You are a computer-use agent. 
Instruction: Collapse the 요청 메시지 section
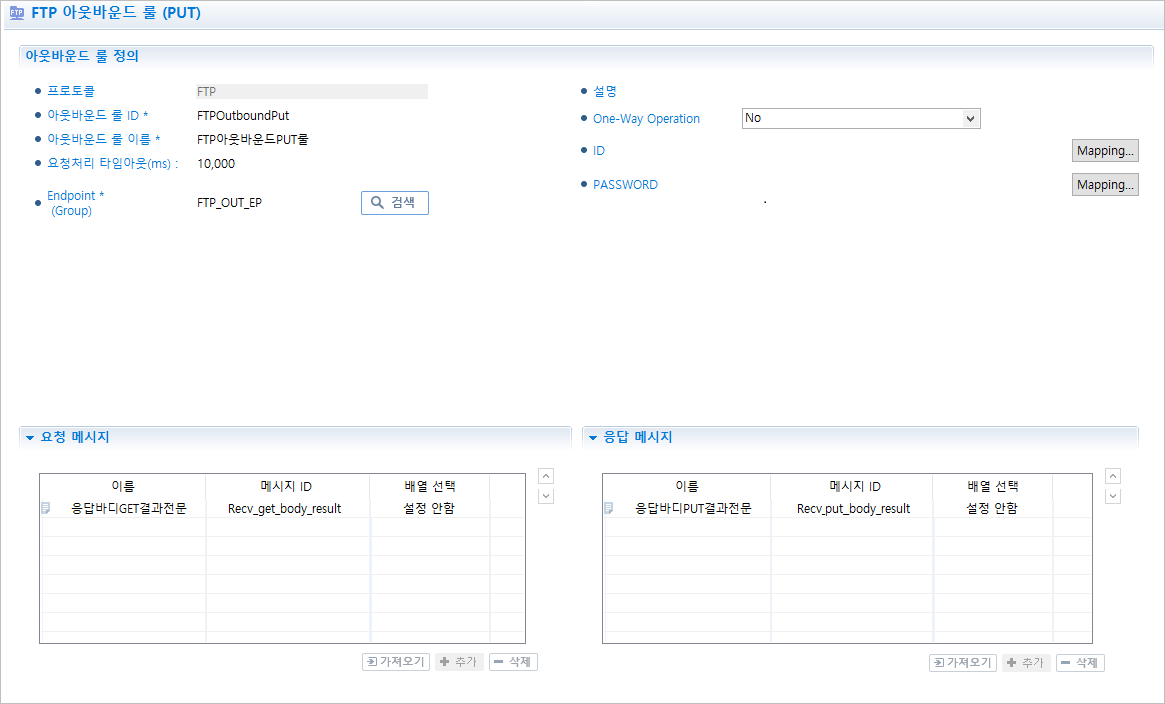pos(30,438)
